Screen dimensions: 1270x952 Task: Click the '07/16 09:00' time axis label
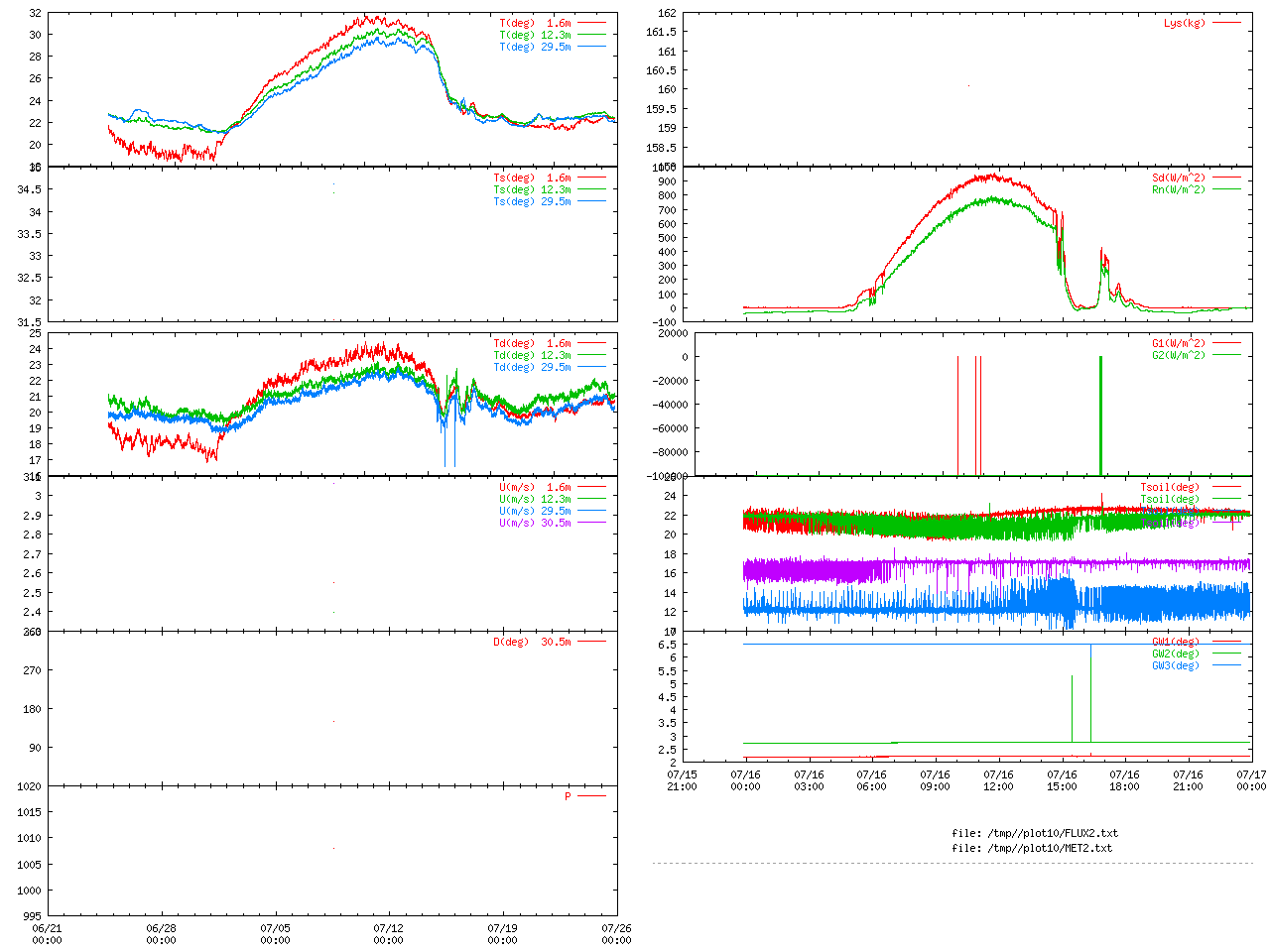(936, 781)
